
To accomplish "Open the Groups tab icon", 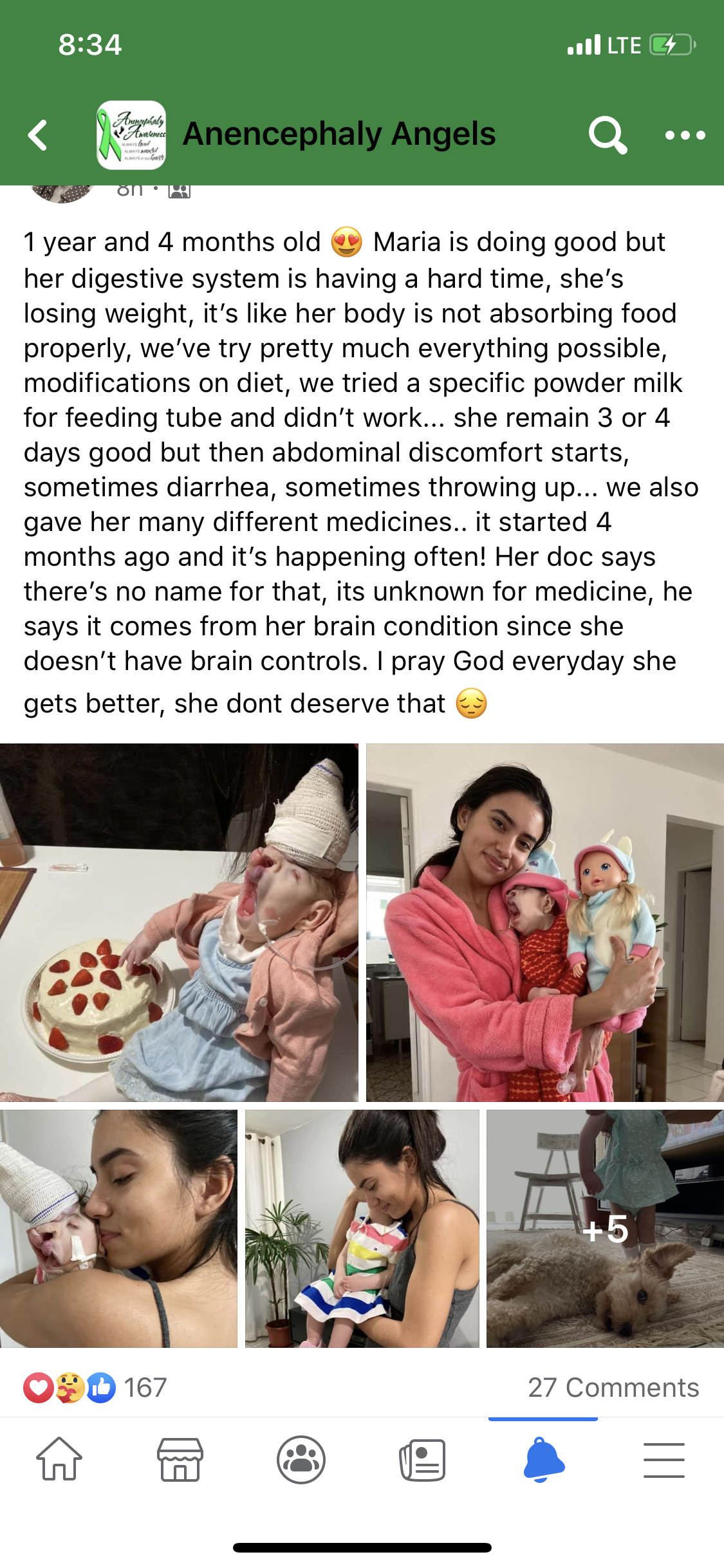I will [301, 1459].
